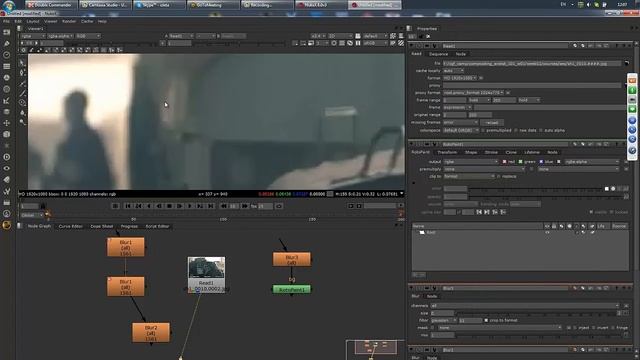Toggle the replace checkbox
640x360 pixels.
[498, 176]
